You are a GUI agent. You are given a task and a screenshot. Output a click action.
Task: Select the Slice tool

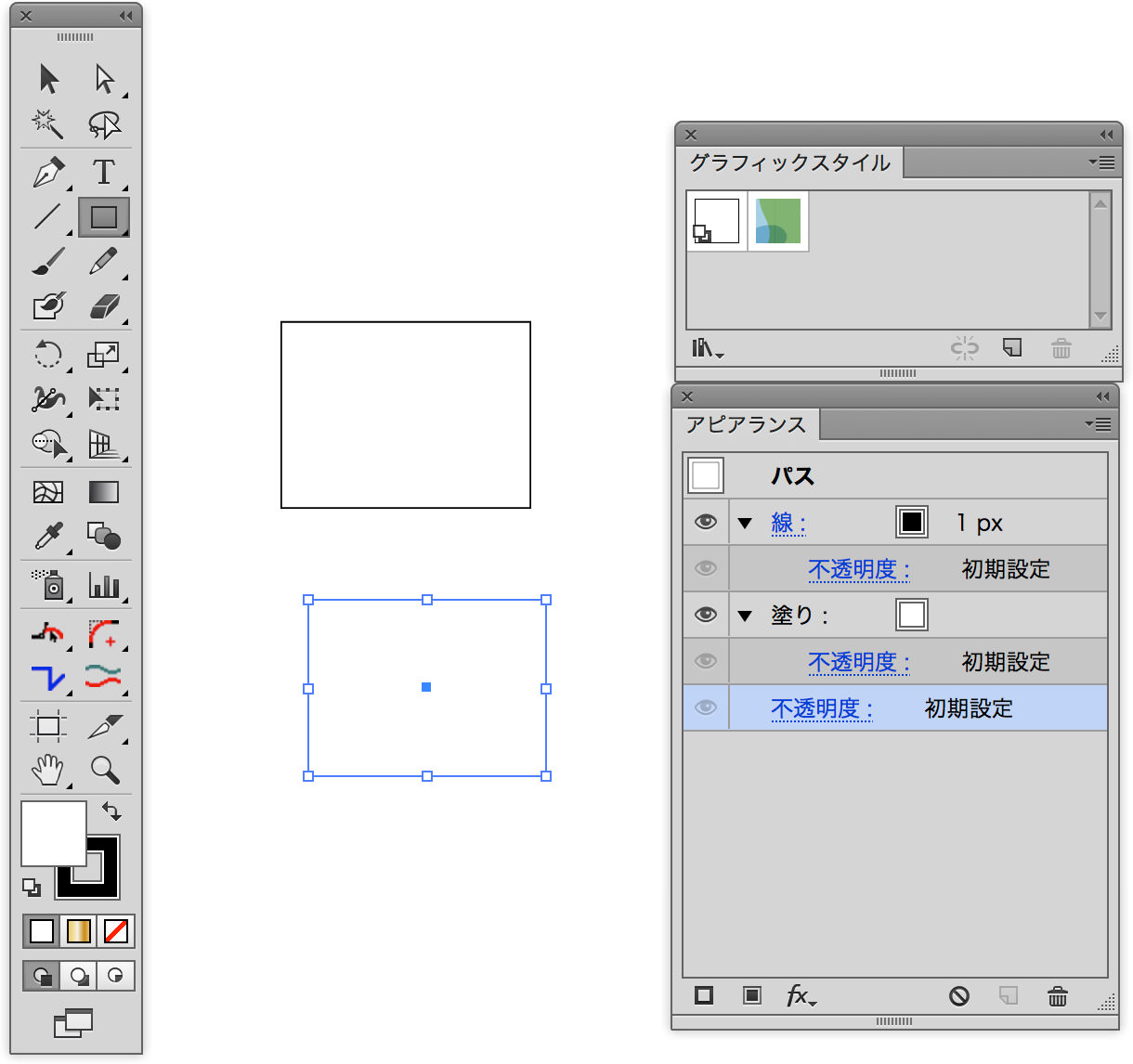[x=104, y=726]
